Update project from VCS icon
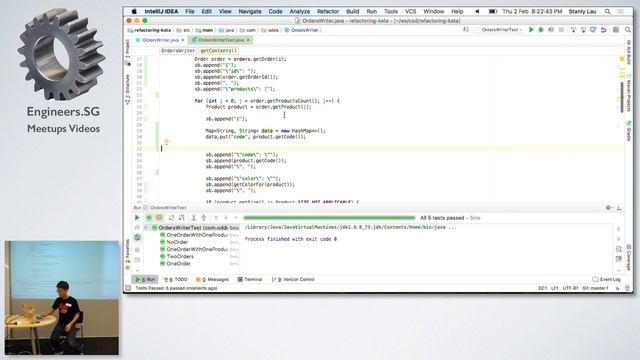This screenshot has height=360, width=640. [573, 30]
